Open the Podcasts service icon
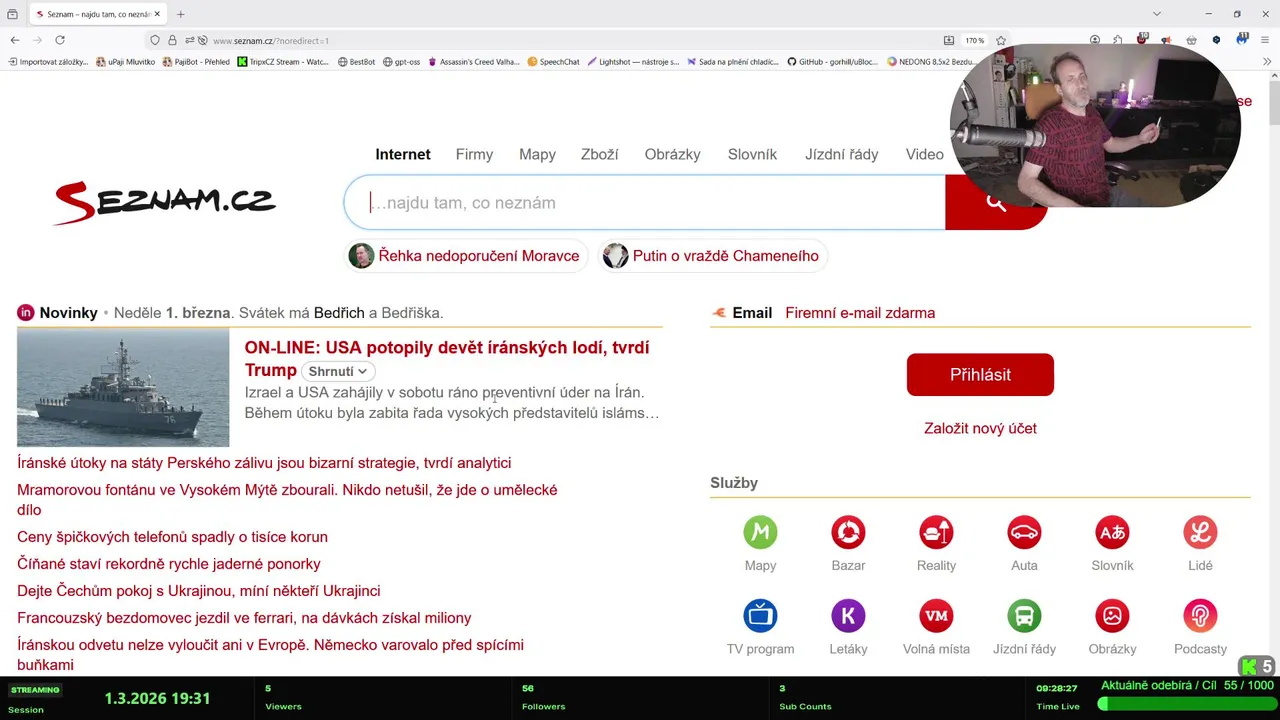Screen dimensions: 1280x720 1200,615
